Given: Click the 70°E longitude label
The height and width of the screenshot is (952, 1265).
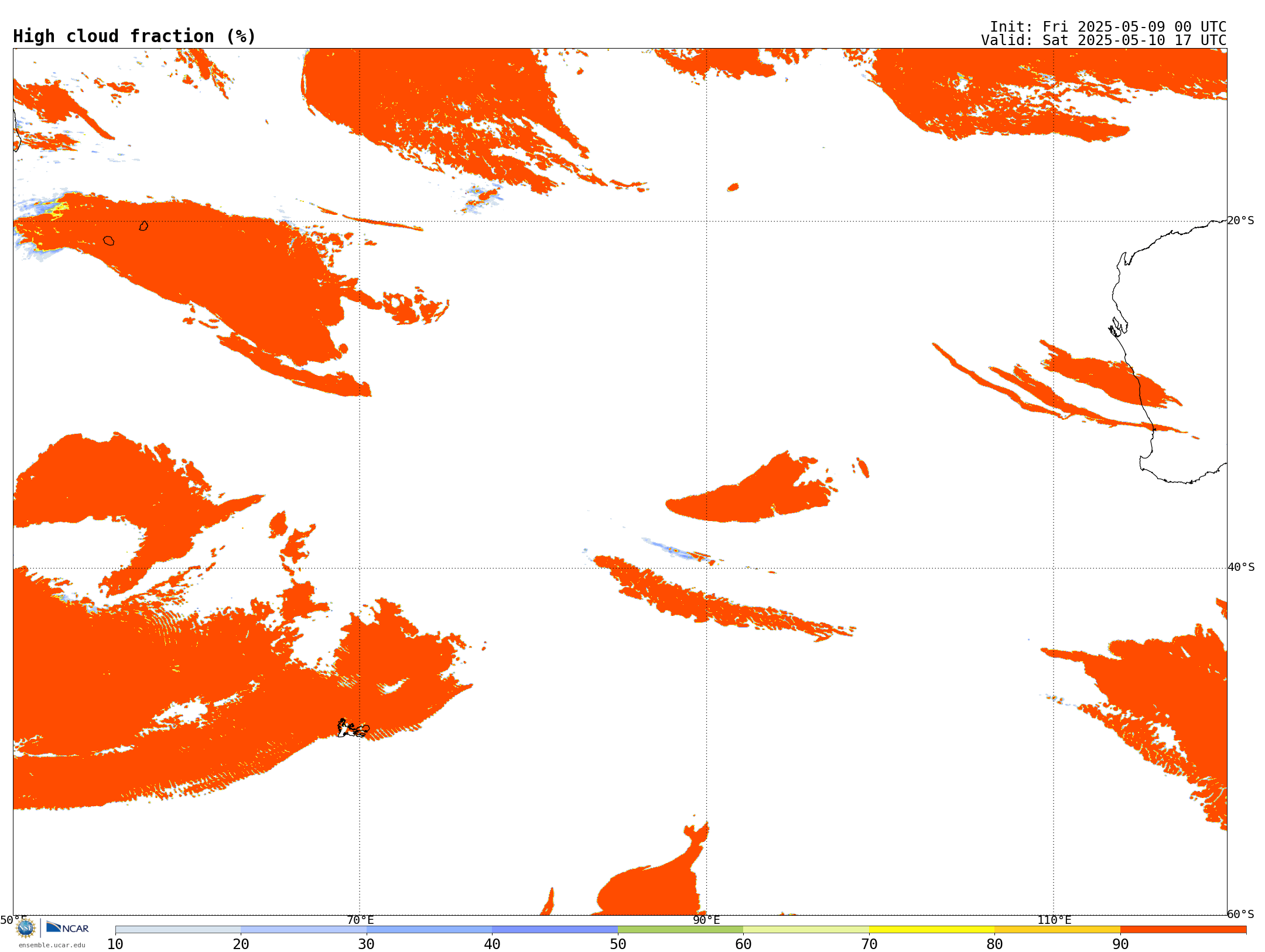Looking at the screenshot, I should click(x=360, y=920).
